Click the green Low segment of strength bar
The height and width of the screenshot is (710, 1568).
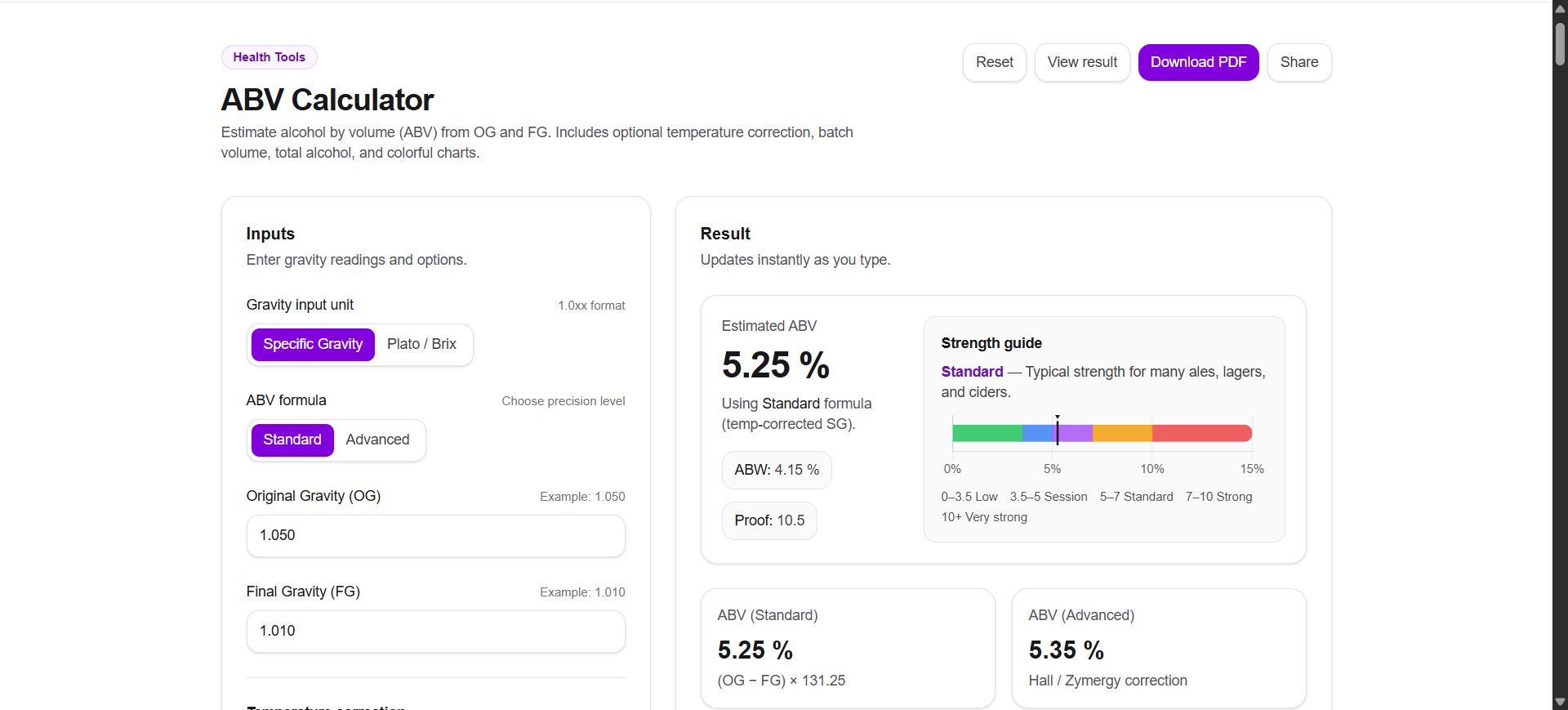click(987, 433)
